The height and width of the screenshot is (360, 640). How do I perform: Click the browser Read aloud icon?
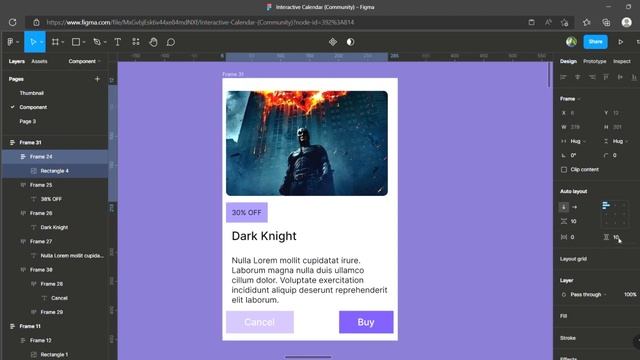tap(548, 22)
